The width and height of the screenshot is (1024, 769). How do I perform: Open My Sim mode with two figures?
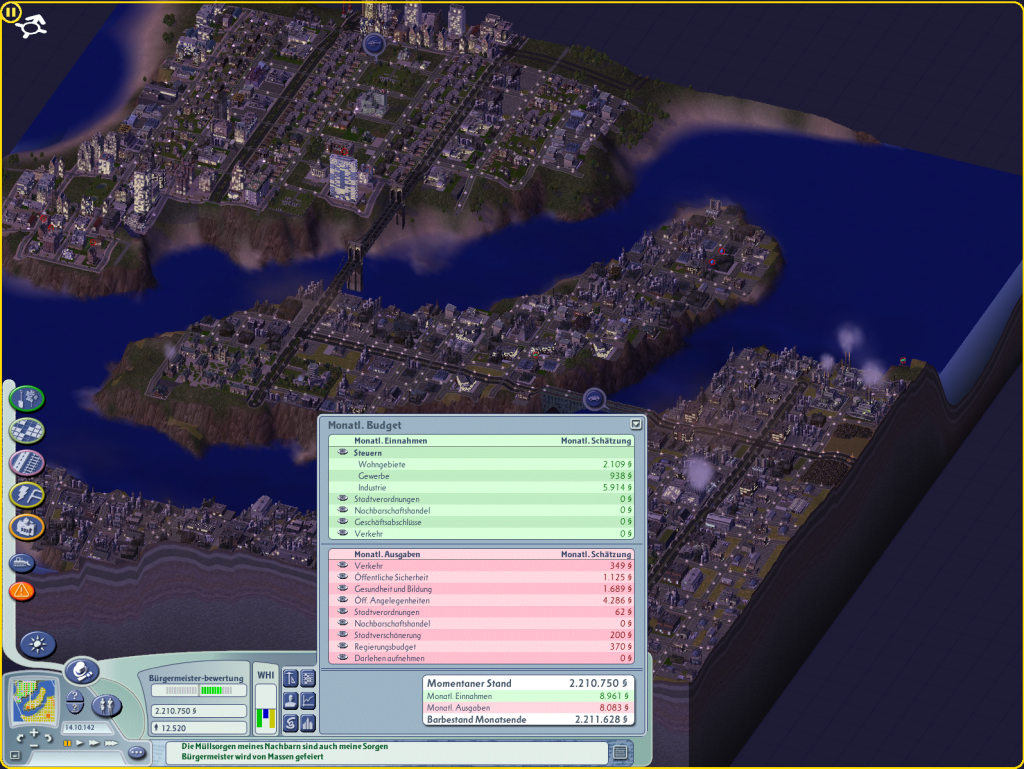pos(106,705)
